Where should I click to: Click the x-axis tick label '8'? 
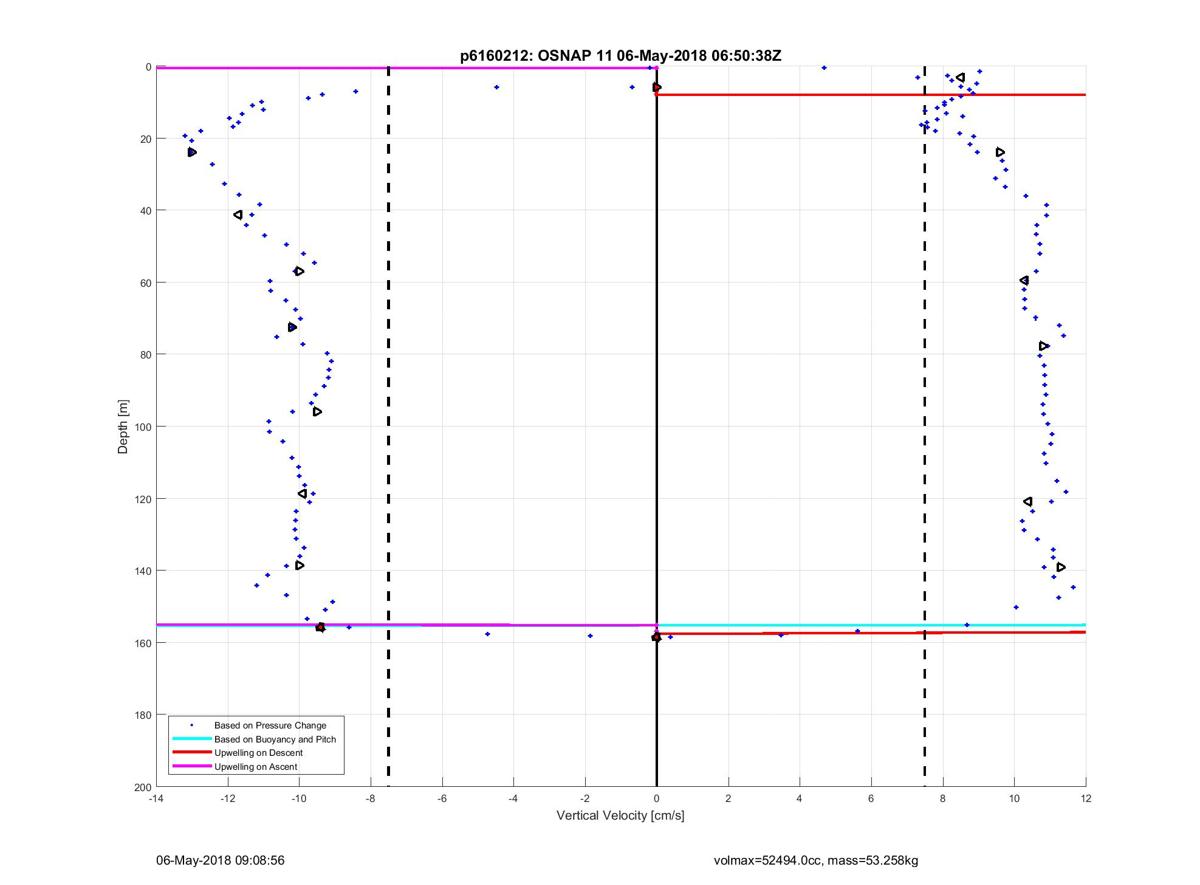click(x=943, y=798)
